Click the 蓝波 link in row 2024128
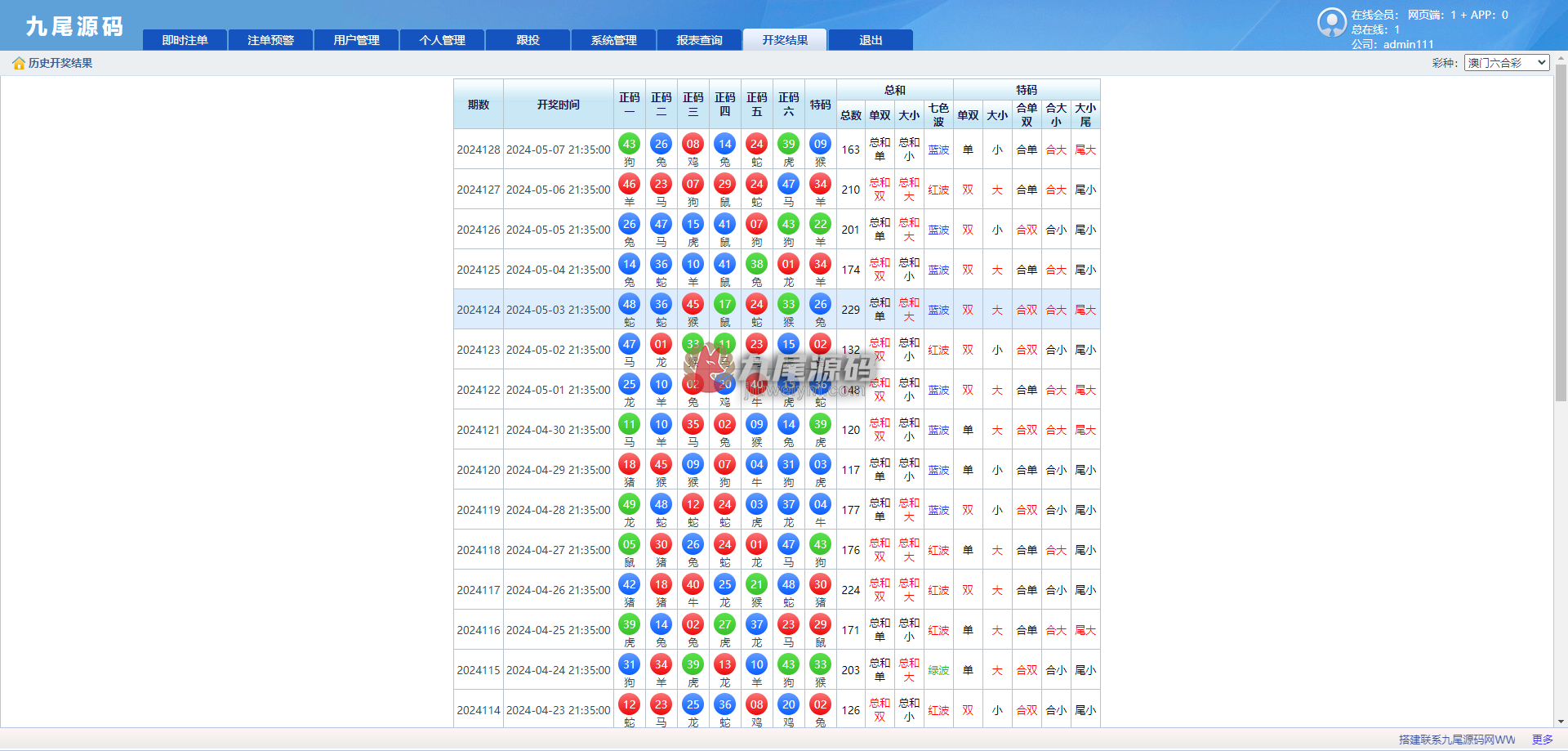 [x=938, y=150]
